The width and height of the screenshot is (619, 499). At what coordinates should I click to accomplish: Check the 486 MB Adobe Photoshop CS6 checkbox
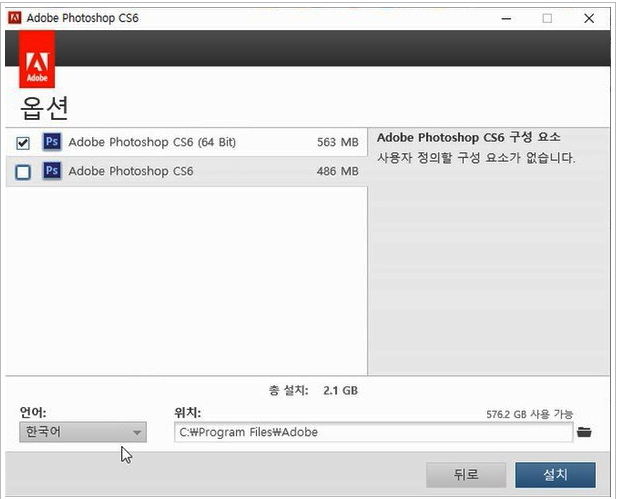[x=23, y=172]
